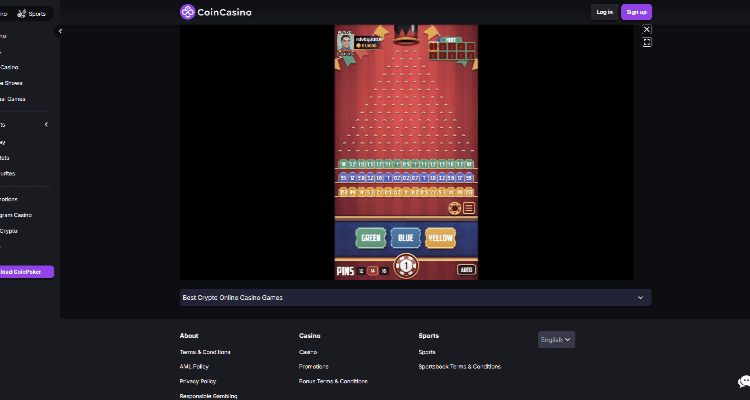This screenshot has height=400, width=750.
Task: Select 16 pins
Action: pos(384,271)
